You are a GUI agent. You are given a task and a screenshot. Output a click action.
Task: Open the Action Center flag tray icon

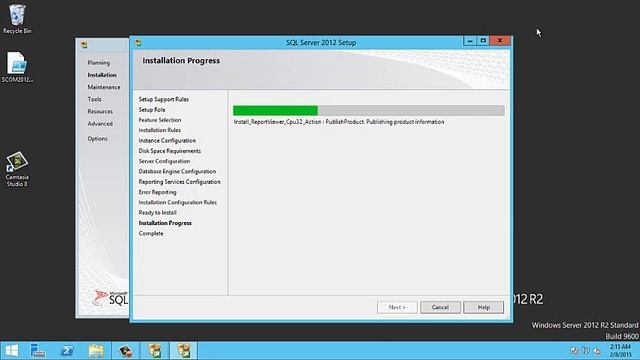click(x=574, y=351)
